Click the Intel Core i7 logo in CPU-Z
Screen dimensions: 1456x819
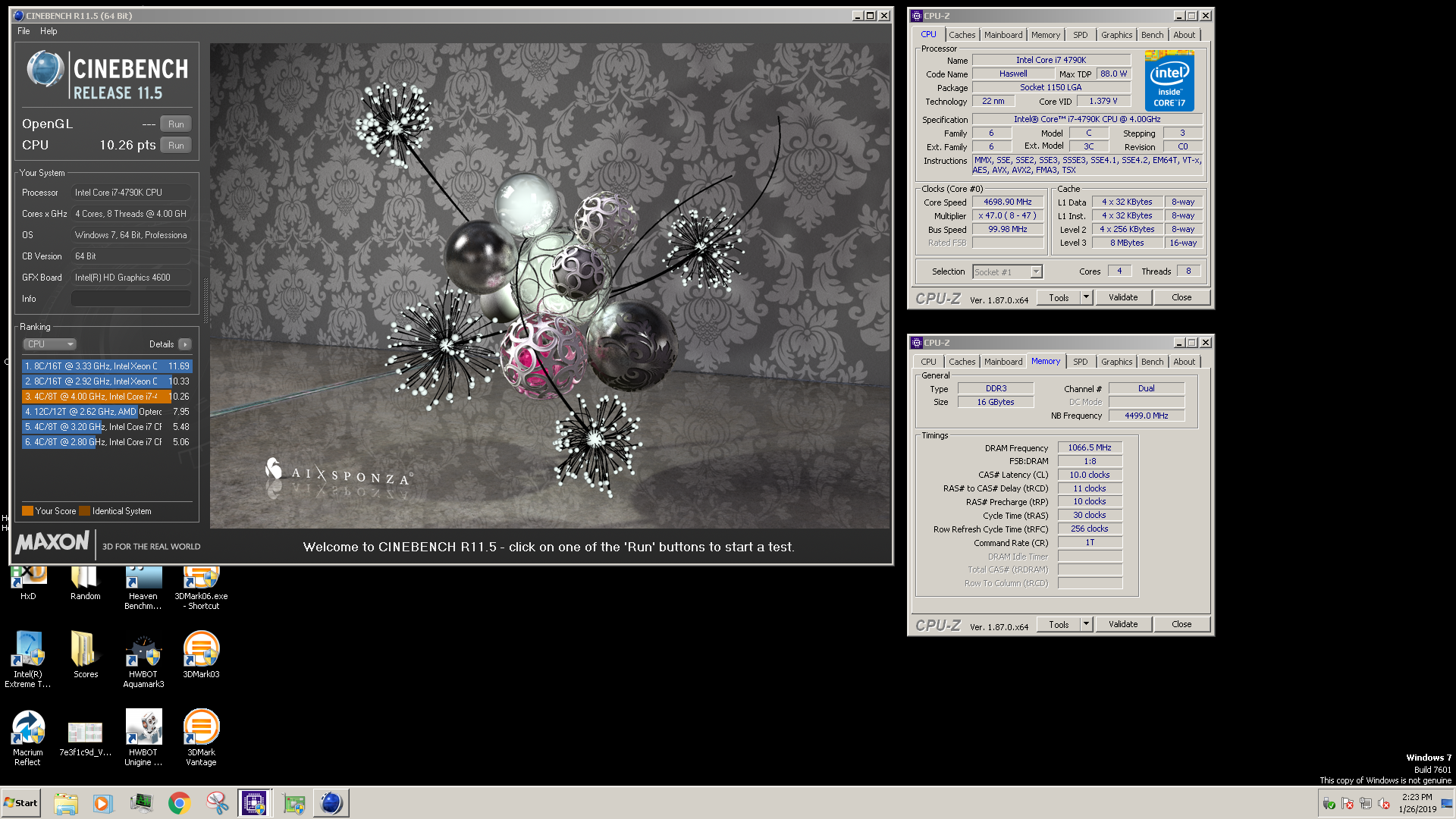(1169, 80)
